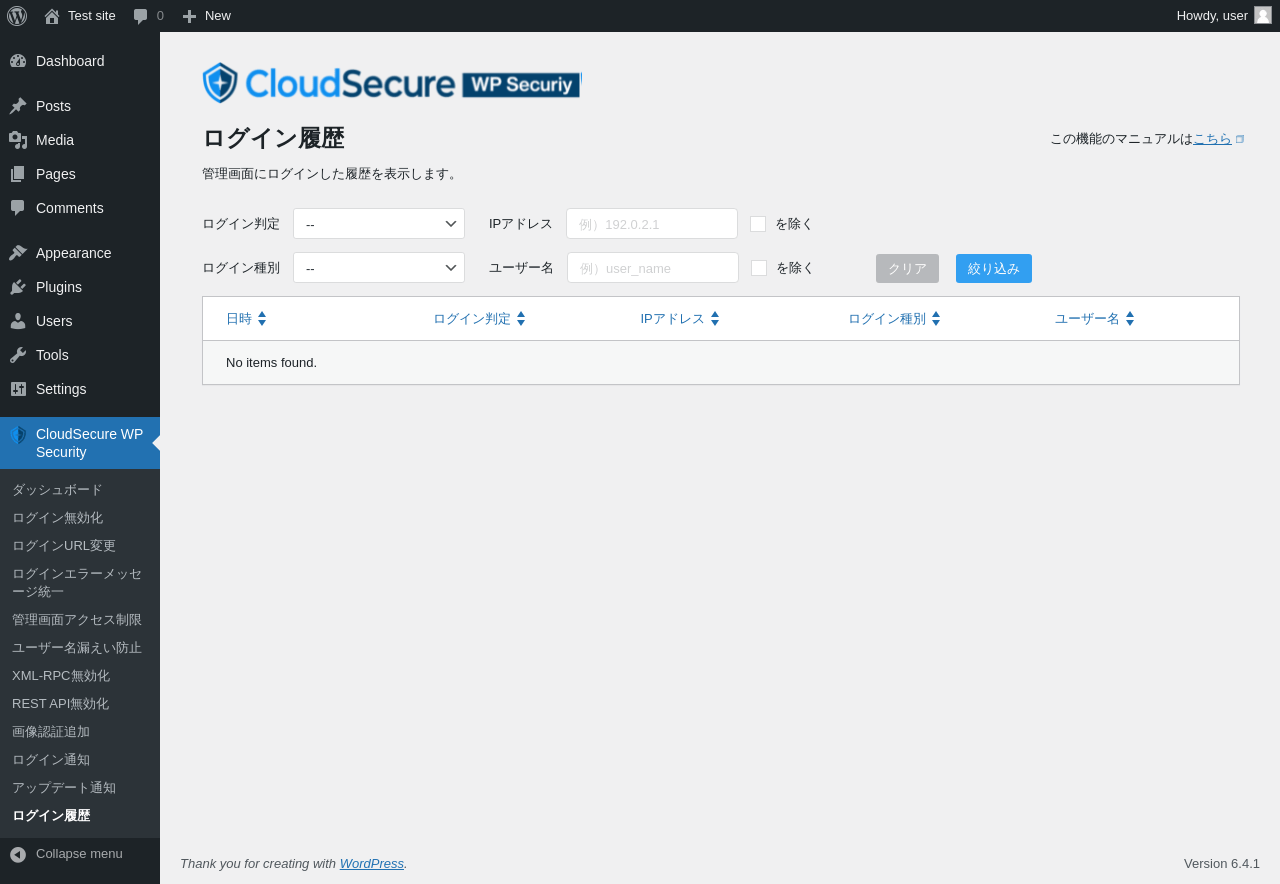Click the WordPress logo icon
The height and width of the screenshot is (884, 1280).
coord(17,16)
